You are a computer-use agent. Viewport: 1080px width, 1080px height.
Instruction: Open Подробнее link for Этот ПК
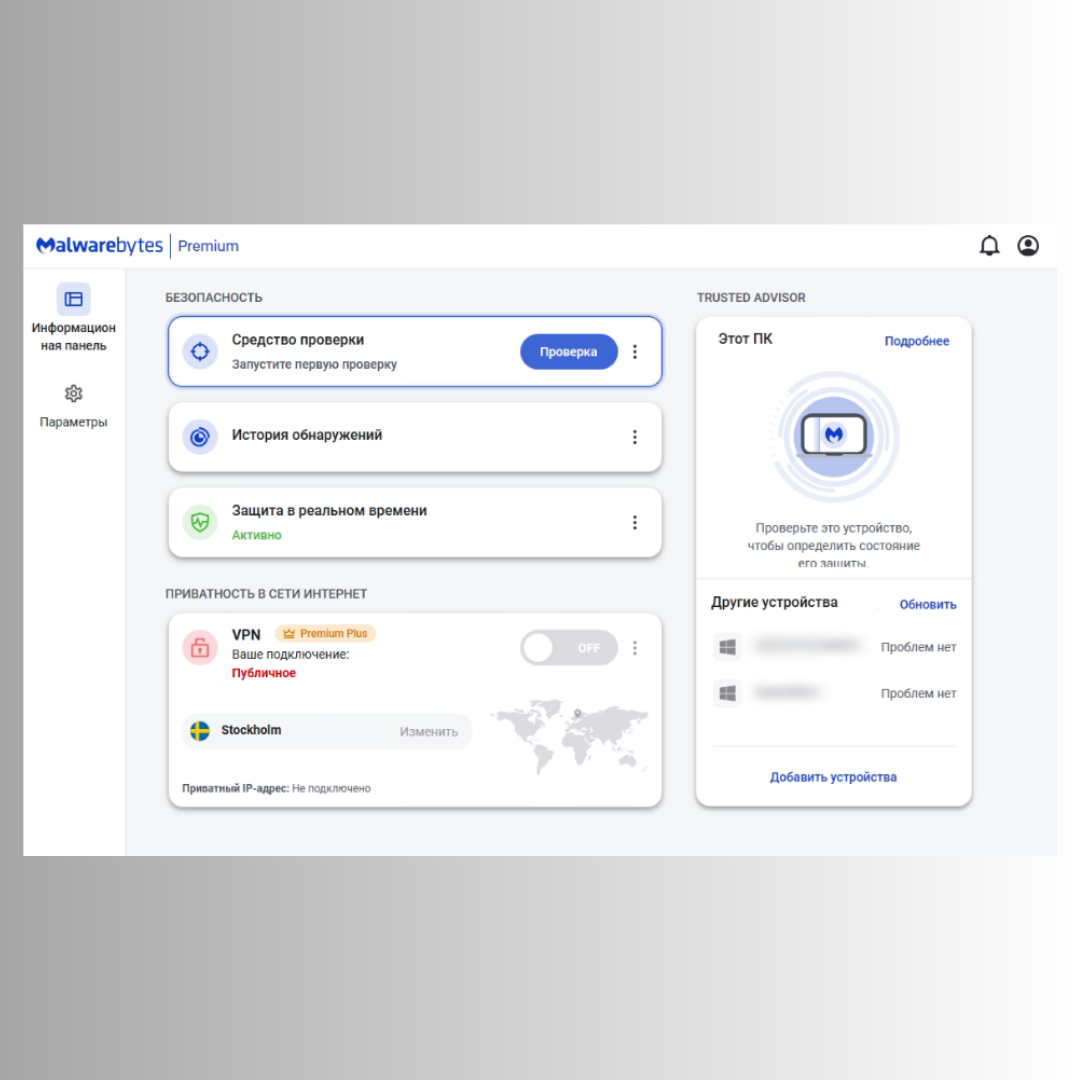[917, 341]
